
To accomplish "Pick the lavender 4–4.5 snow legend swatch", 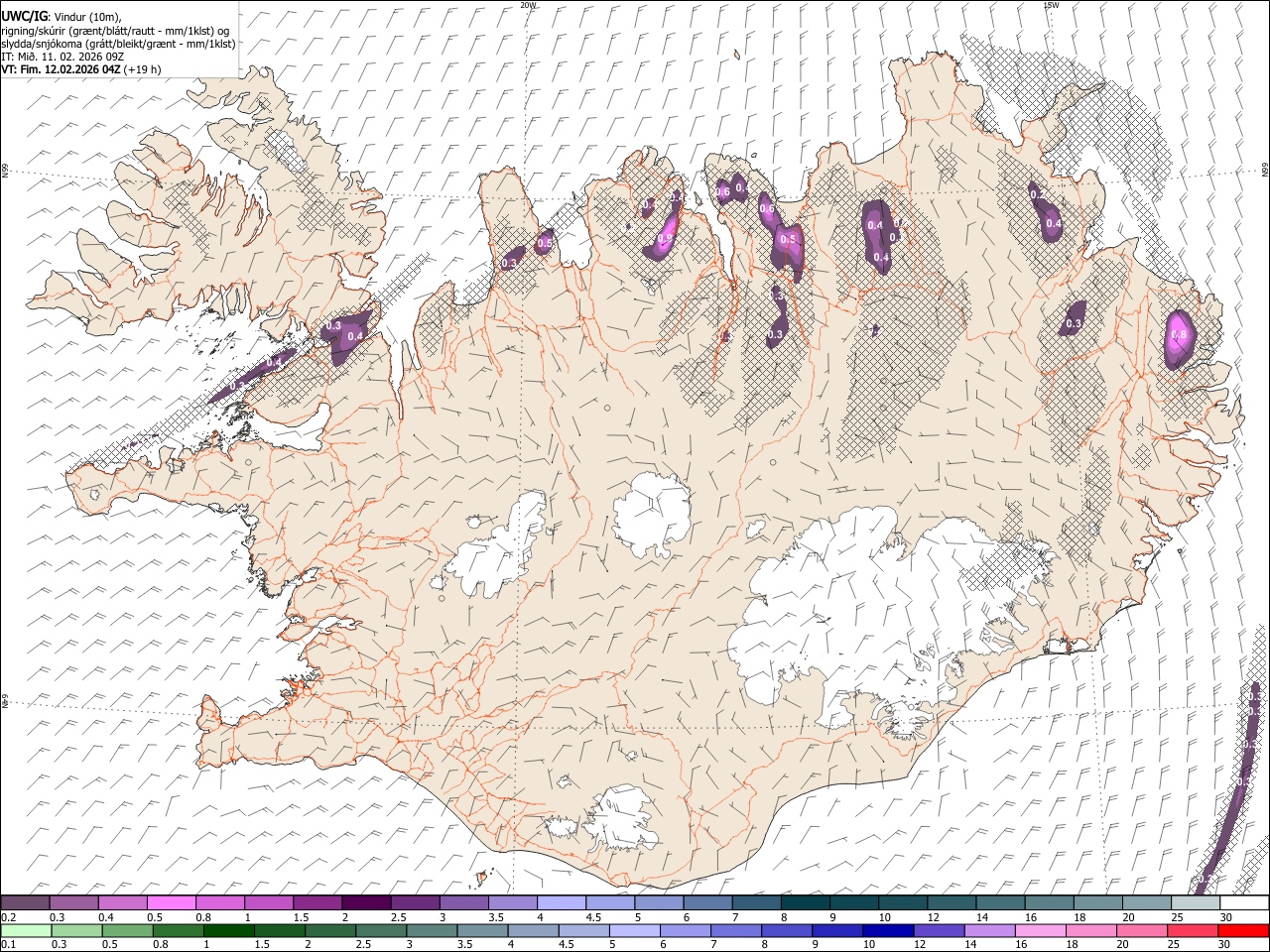I will coord(562,902).
